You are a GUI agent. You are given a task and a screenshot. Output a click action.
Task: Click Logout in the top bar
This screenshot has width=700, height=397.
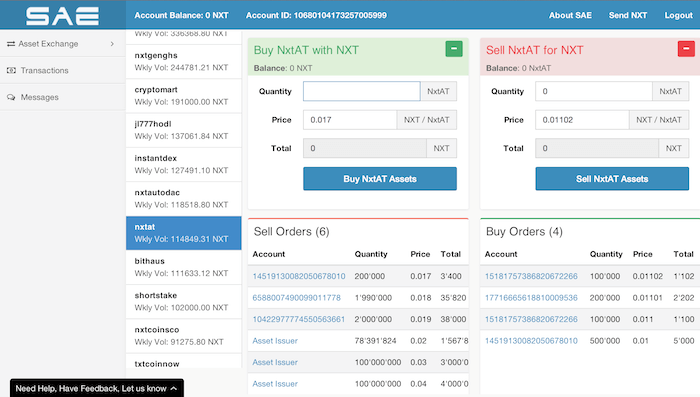(679, 15)
